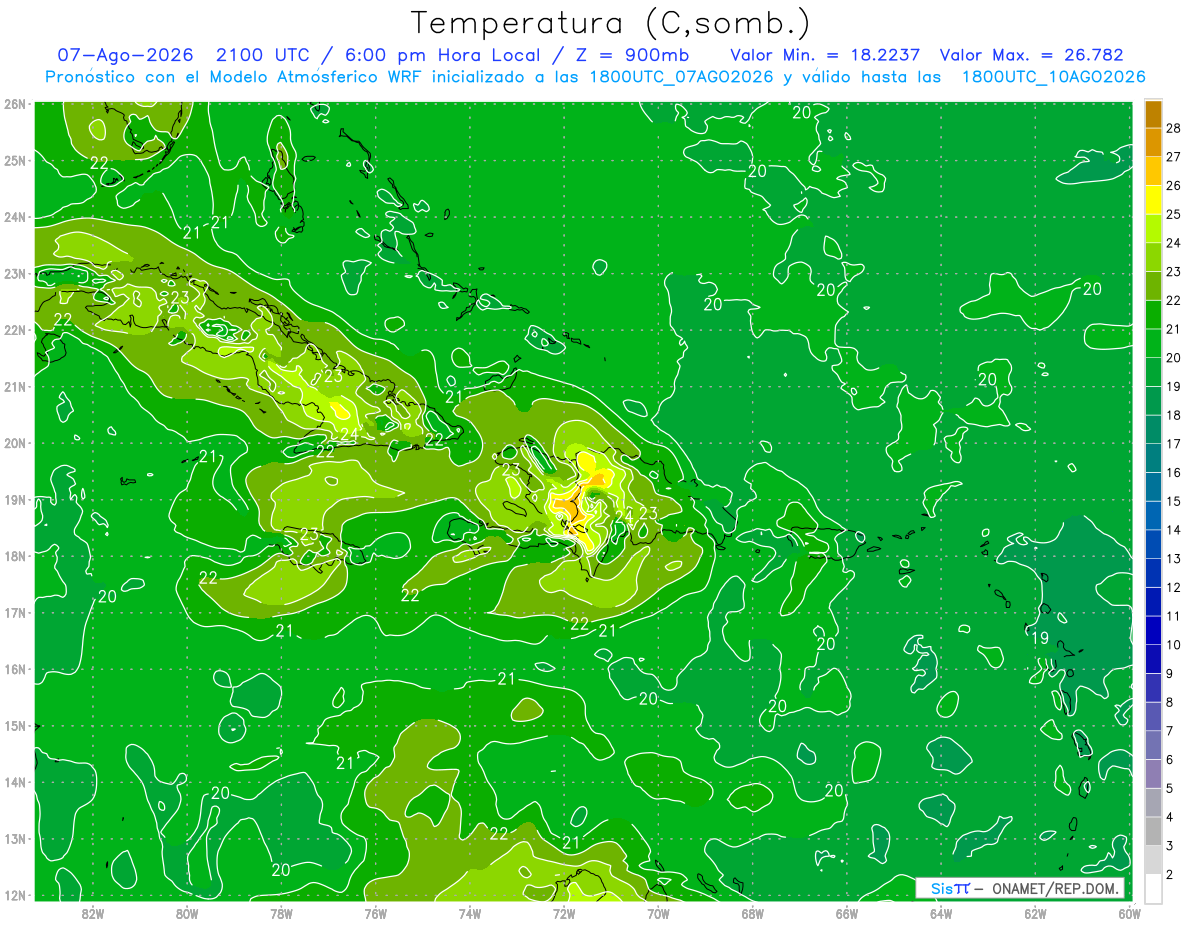Click the 19N latitude axis label
The height and width of the screenshot is (927, 1200).
tap(14, 499)
